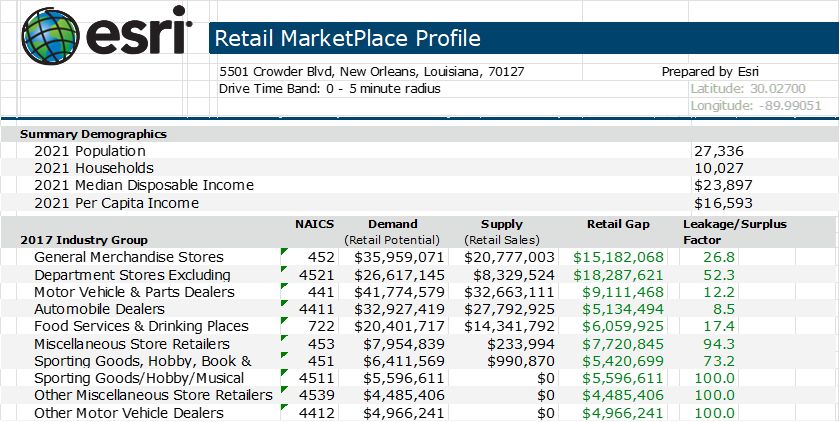Image resolution: width=840 pixels, height=422 pixels.
Task: Click leakage factor 12.2
Action: [719, 292]
